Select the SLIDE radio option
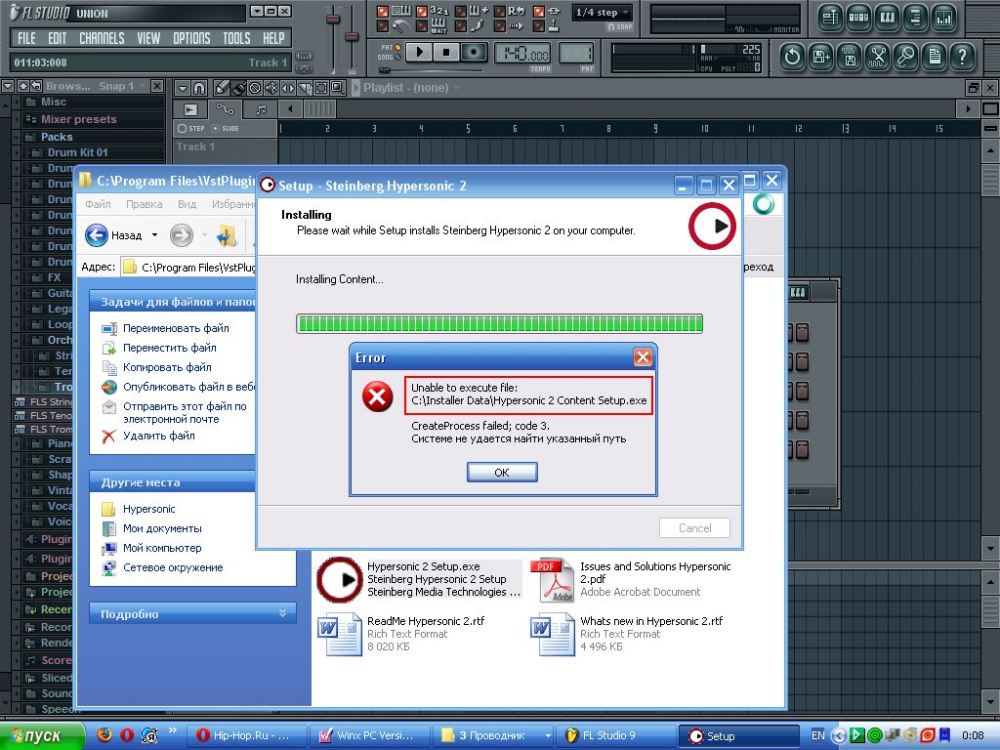 click(x=215, y=128)
